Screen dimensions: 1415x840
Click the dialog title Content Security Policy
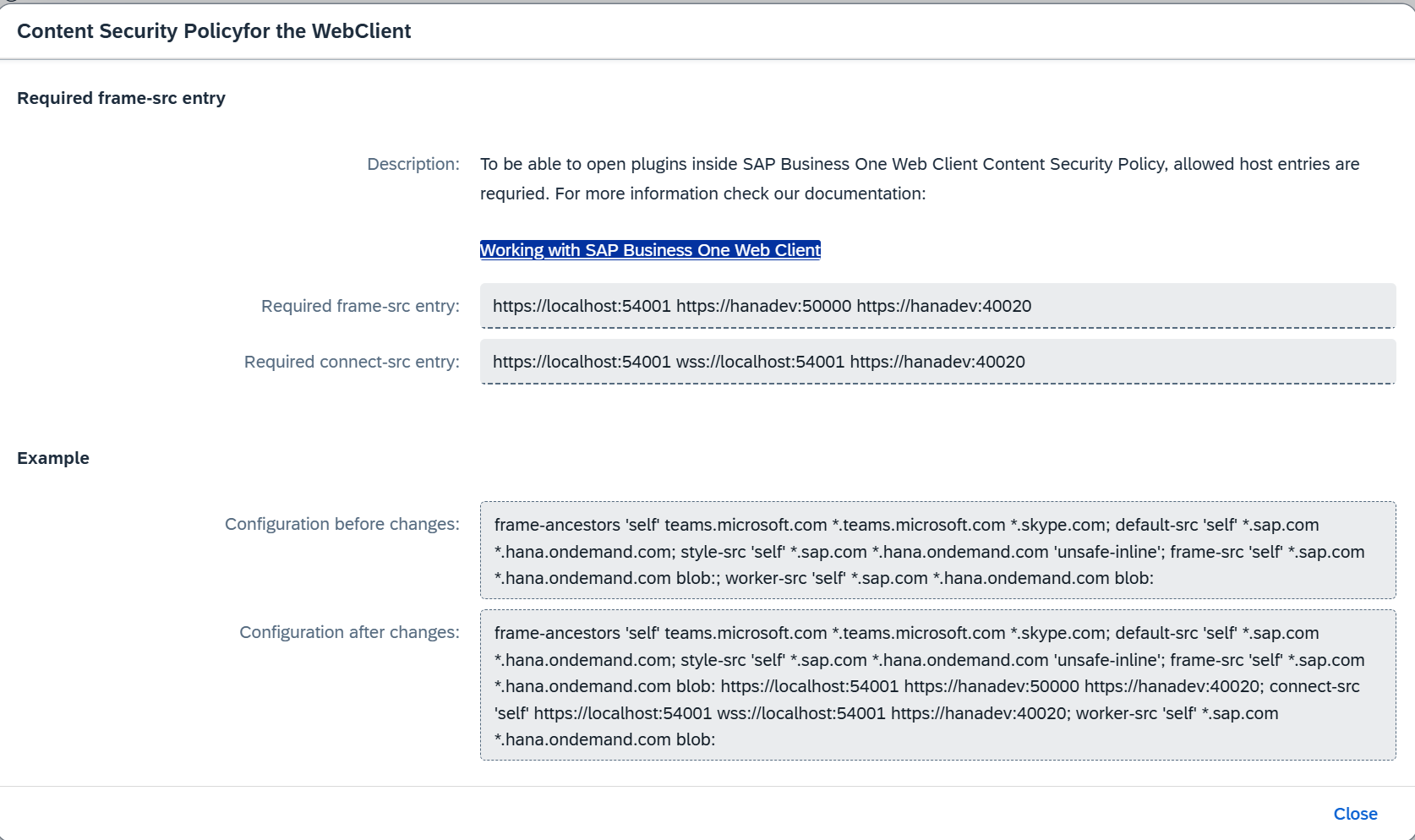(214, 31)
